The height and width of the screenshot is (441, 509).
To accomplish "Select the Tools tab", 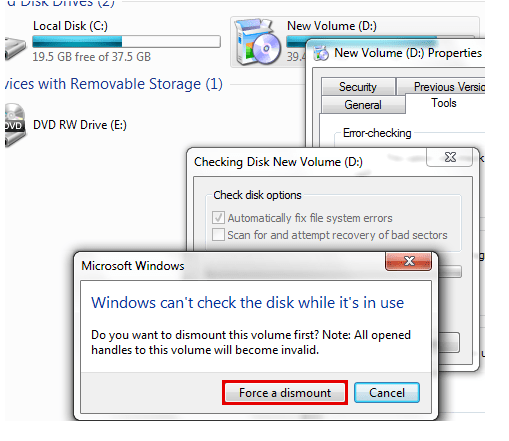I will (x=444, y=103).
